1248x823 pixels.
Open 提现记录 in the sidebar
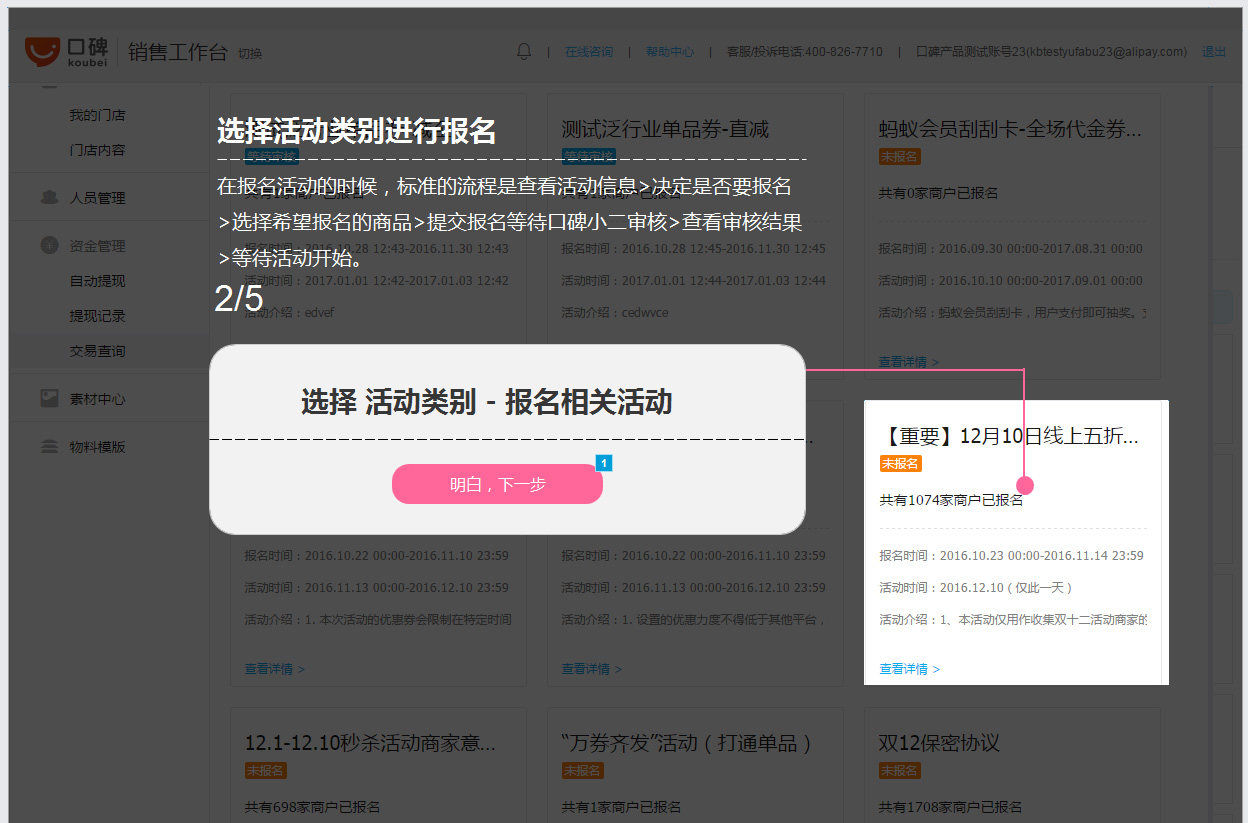click(x=97, y=316)
